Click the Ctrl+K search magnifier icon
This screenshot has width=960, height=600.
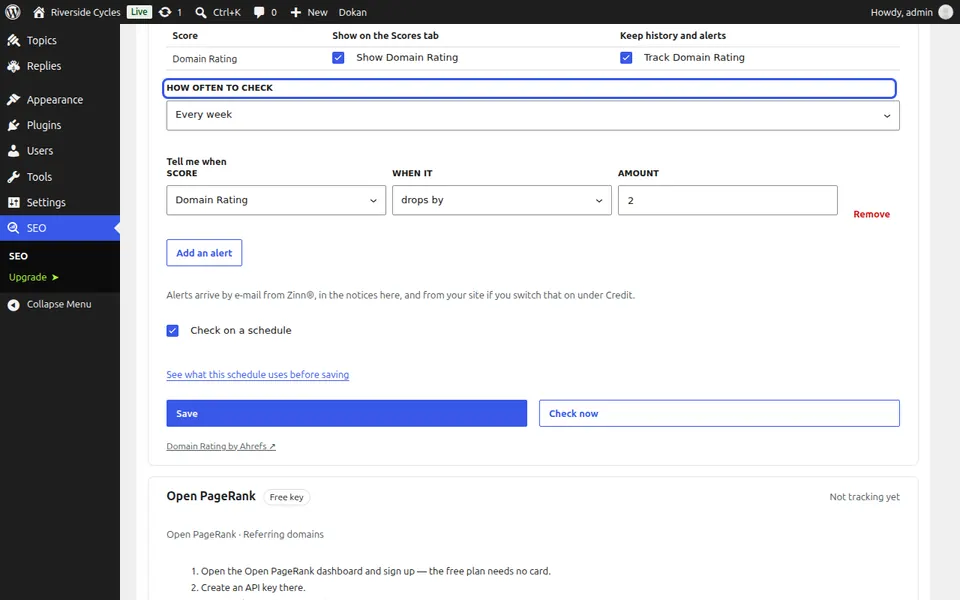200,12
